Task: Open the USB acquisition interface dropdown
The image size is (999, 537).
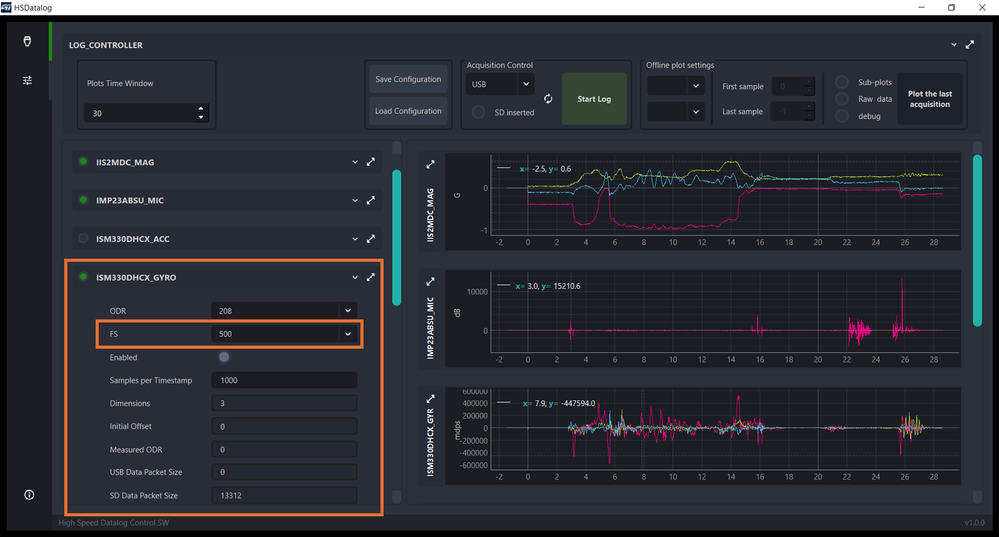Action: pyautogui.click(x=500, y=84)
